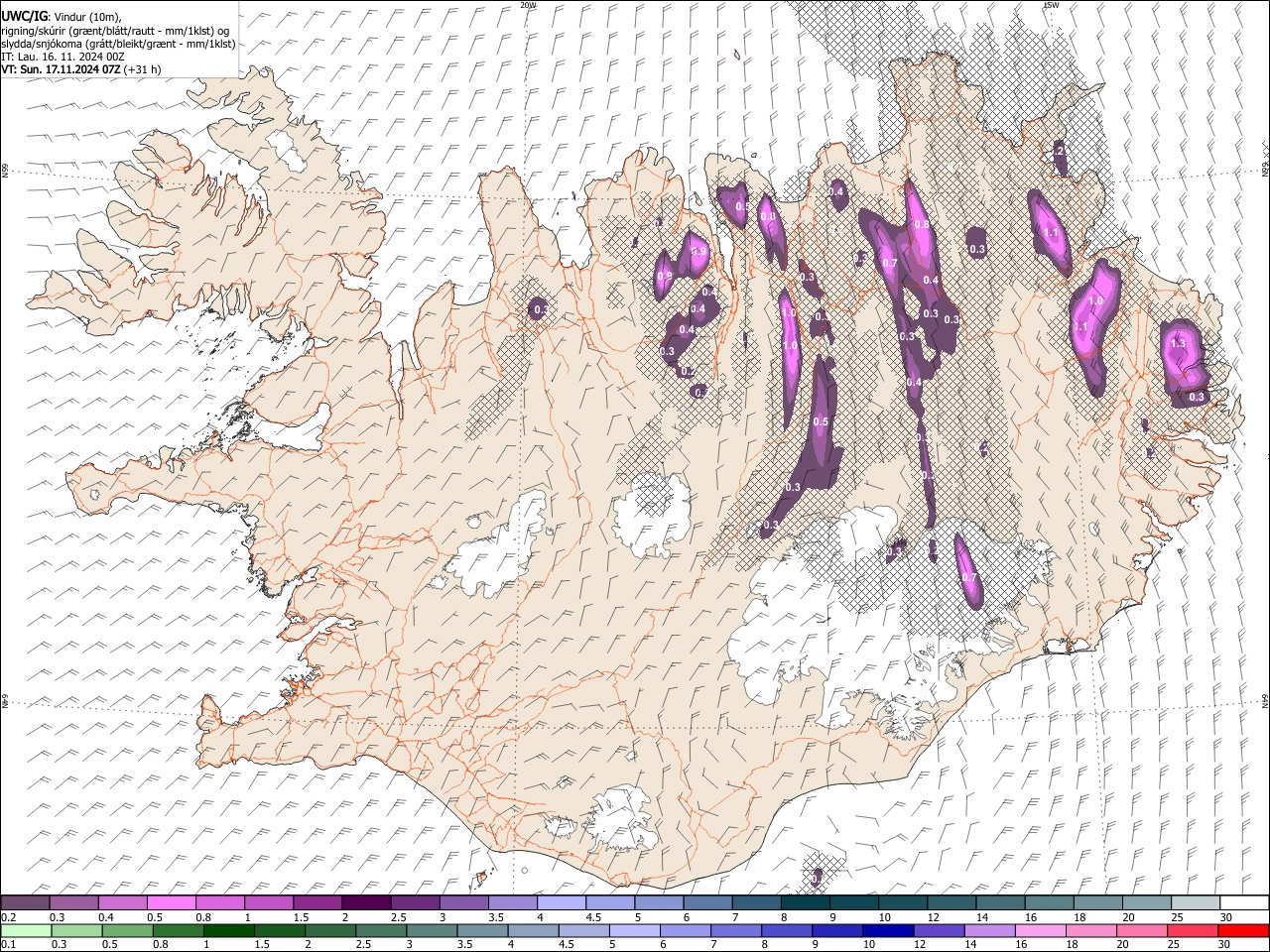Click the 'rigning/skúrir (grænt/blátt/rautt - mm/1klst) og' line

[x=115, y=31]
